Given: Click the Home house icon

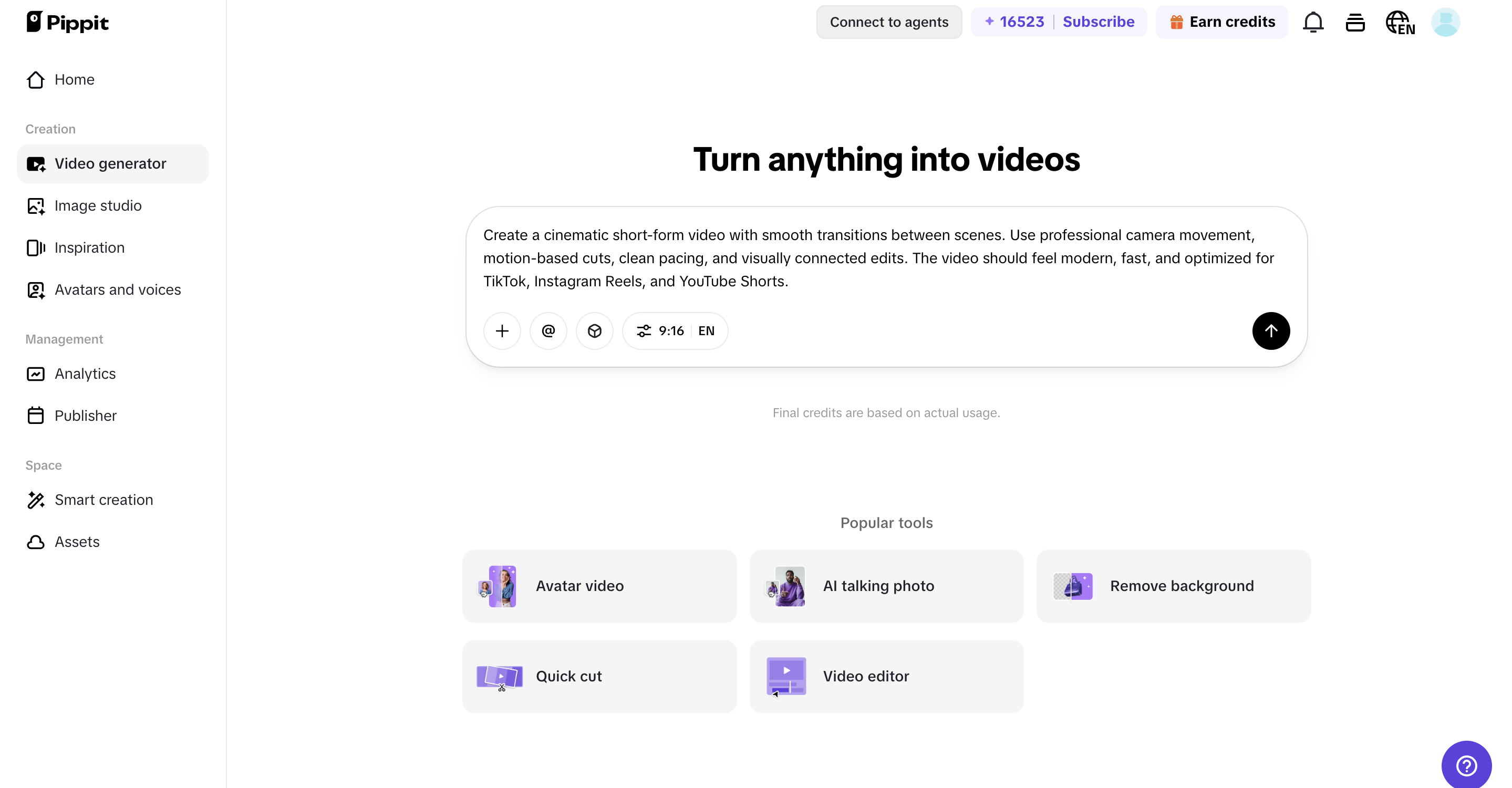Looking at the screenshot, I should (x=36, y=79).
